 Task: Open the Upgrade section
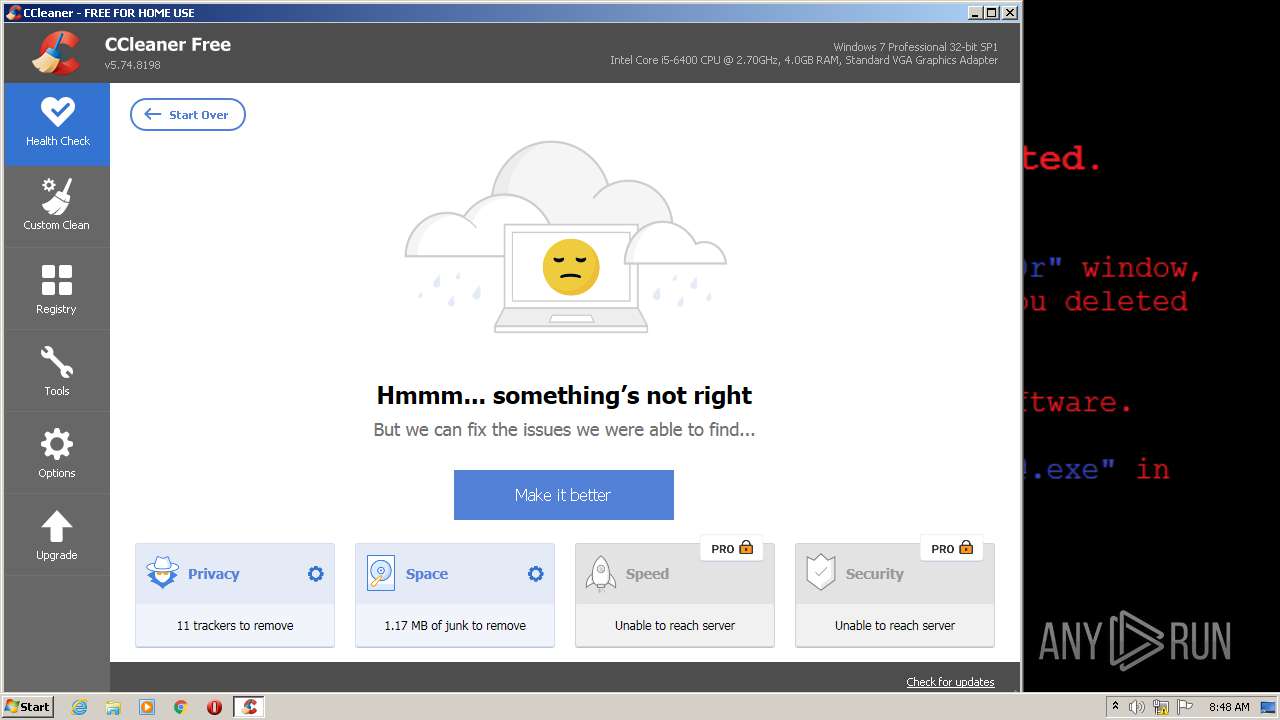(57, 535)
